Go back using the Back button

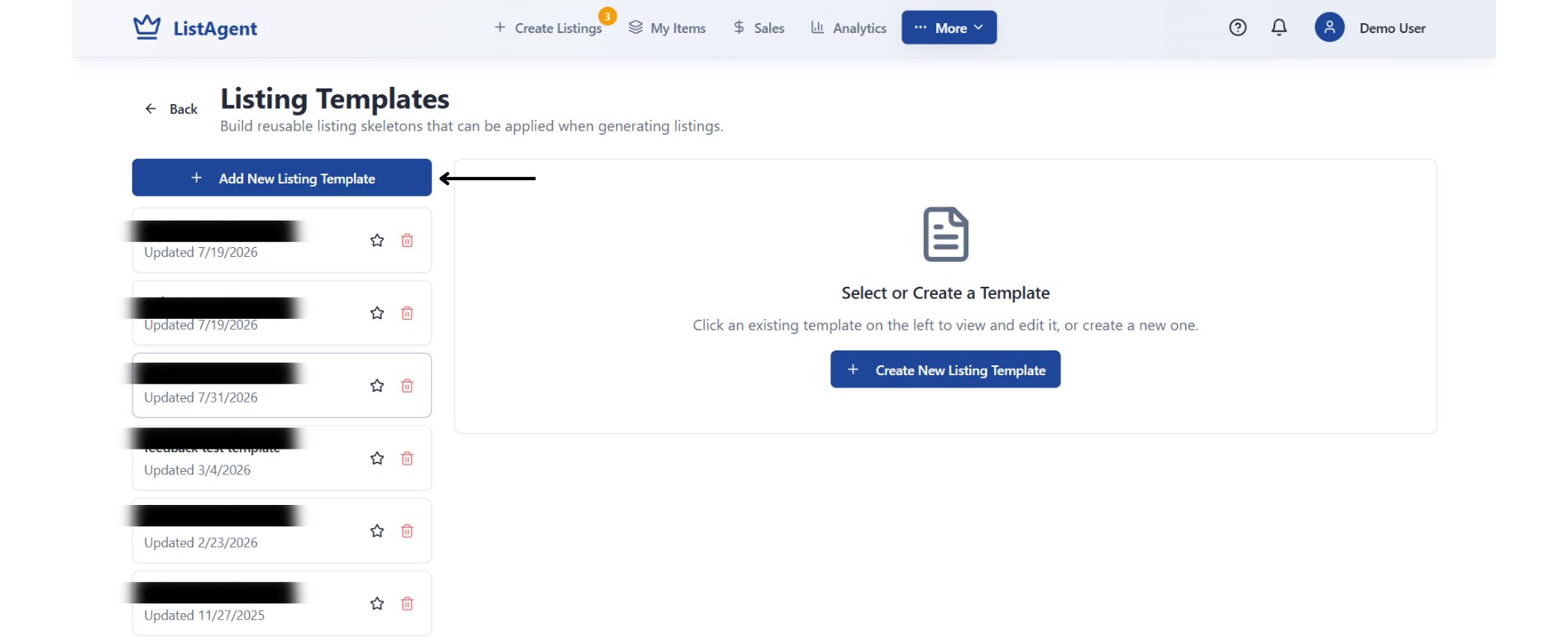pos(171,109)
